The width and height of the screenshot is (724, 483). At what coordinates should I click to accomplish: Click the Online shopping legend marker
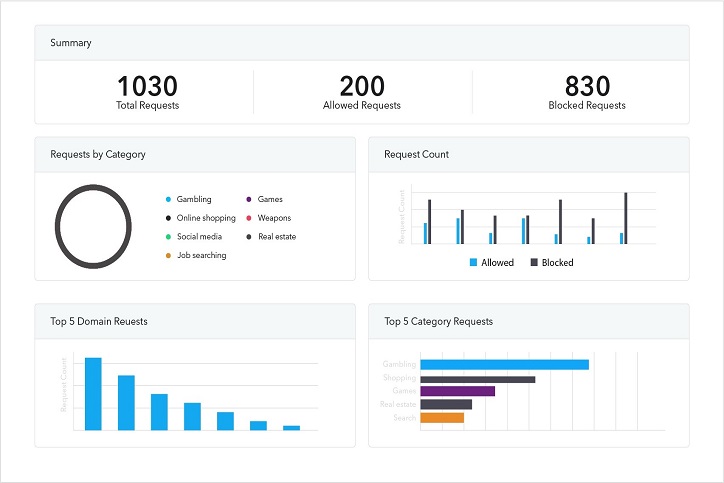click(x=168, y=218)
